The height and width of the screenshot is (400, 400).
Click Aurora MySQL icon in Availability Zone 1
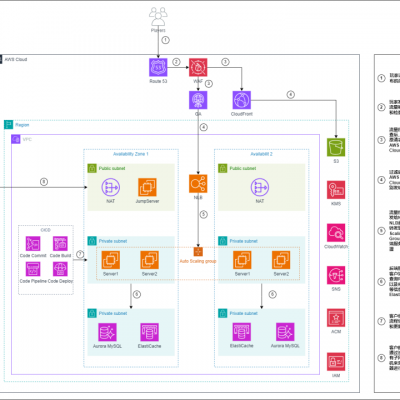107,332
